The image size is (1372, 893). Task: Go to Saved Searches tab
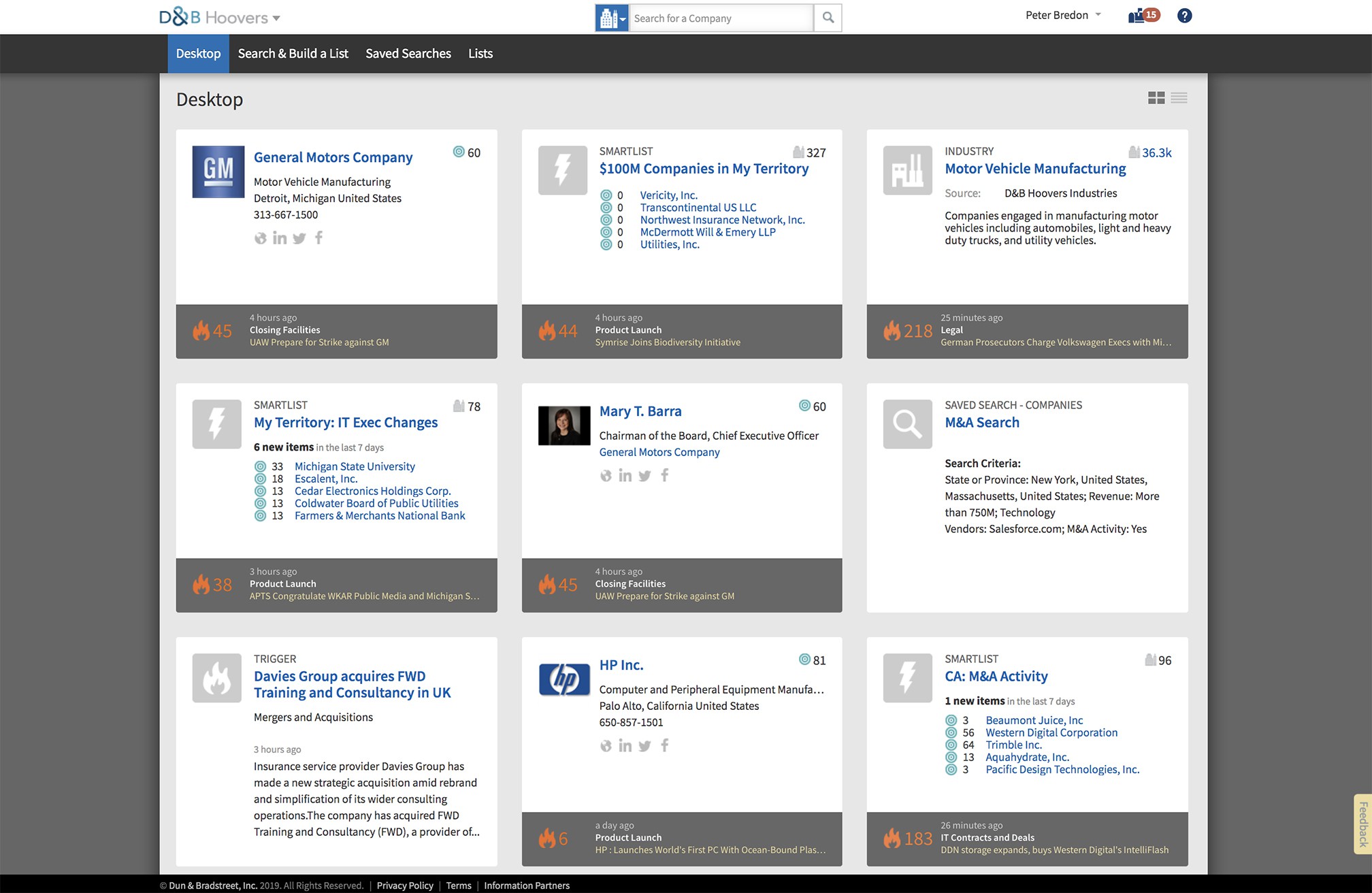pos(408,54)
